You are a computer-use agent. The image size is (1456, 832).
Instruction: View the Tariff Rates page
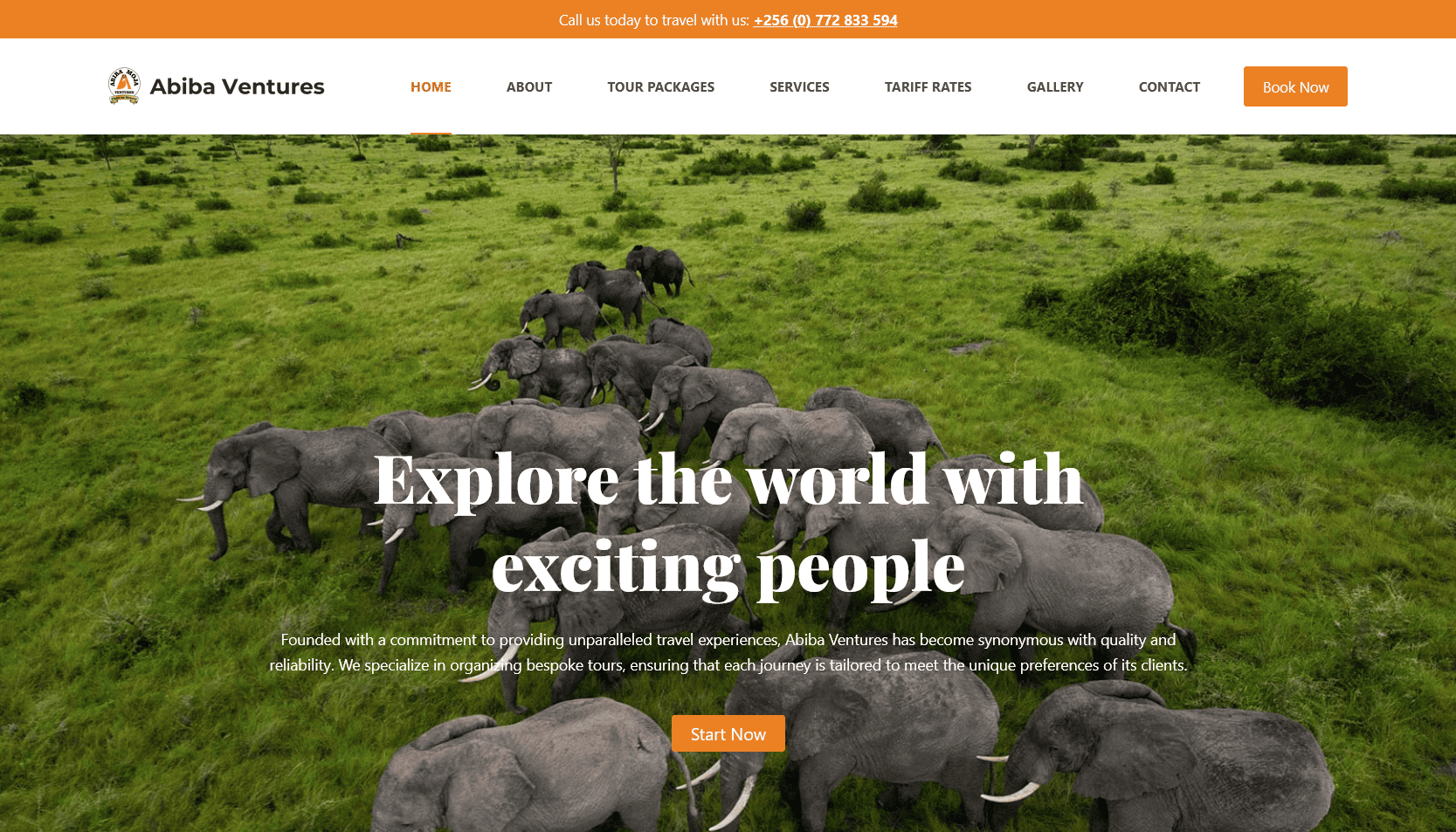click(x=928, y=86)
